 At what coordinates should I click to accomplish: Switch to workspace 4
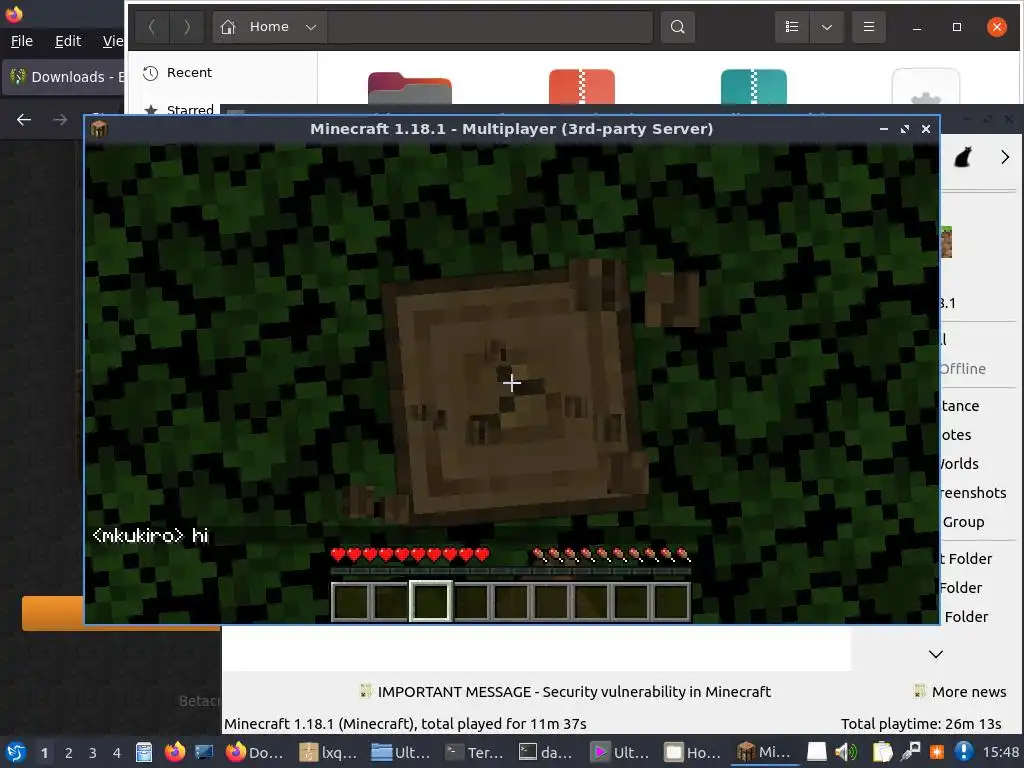117,753
